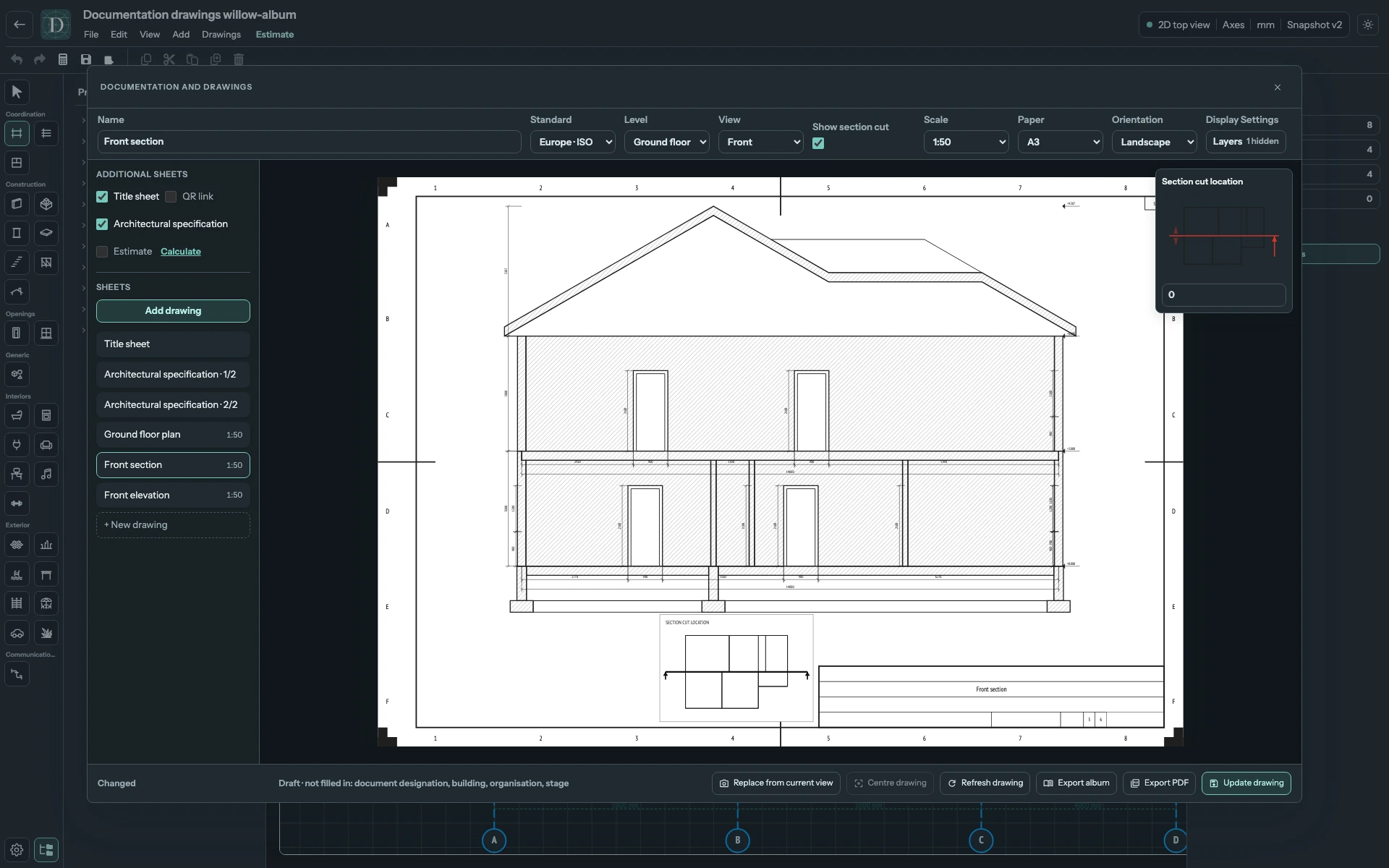This screenshot has width=1389, height=868.
Task: Open the Level Ground floor dropdown
Action: (x=667, y=142)
